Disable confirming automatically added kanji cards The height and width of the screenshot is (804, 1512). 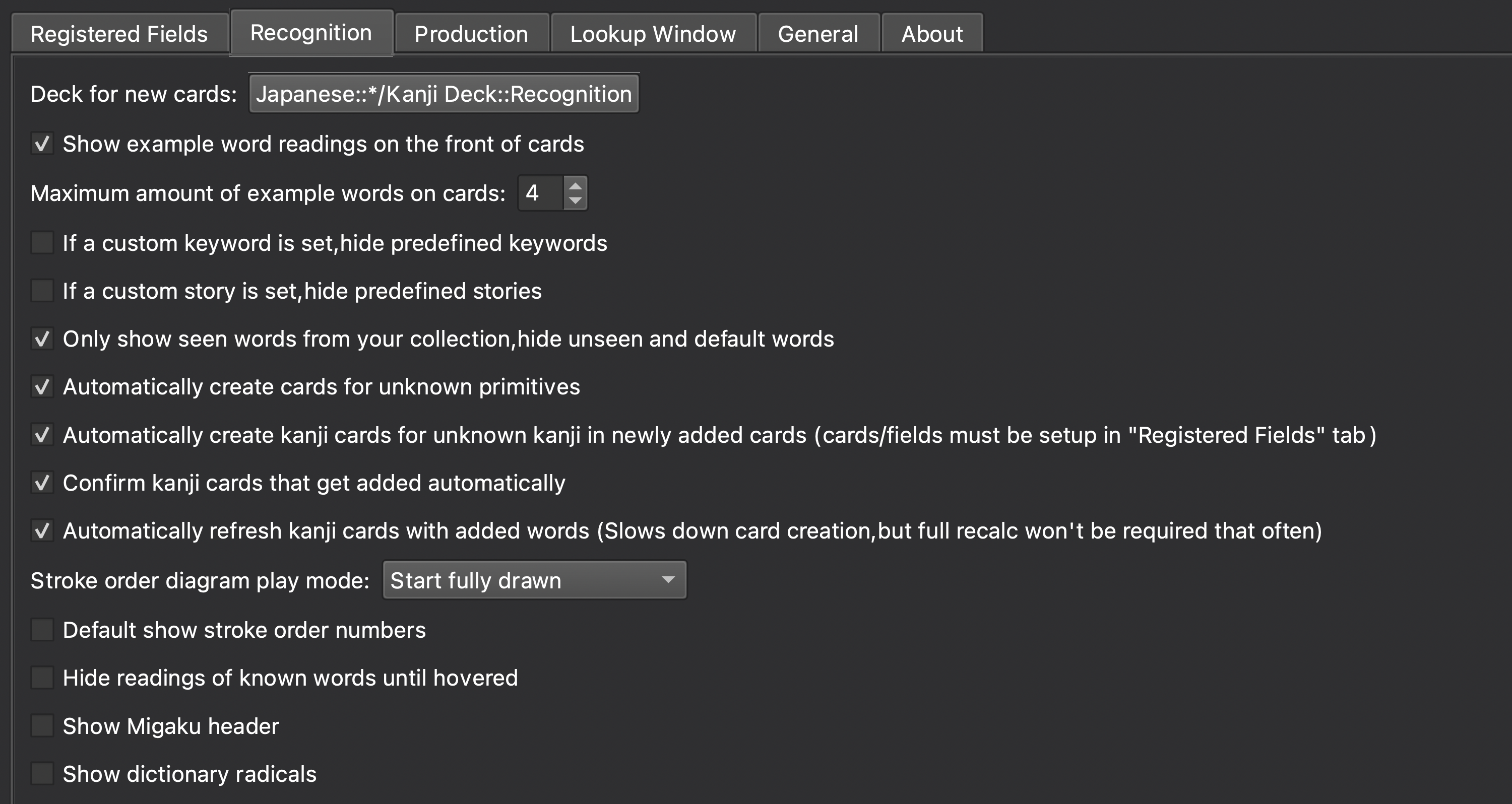[42, 483]
